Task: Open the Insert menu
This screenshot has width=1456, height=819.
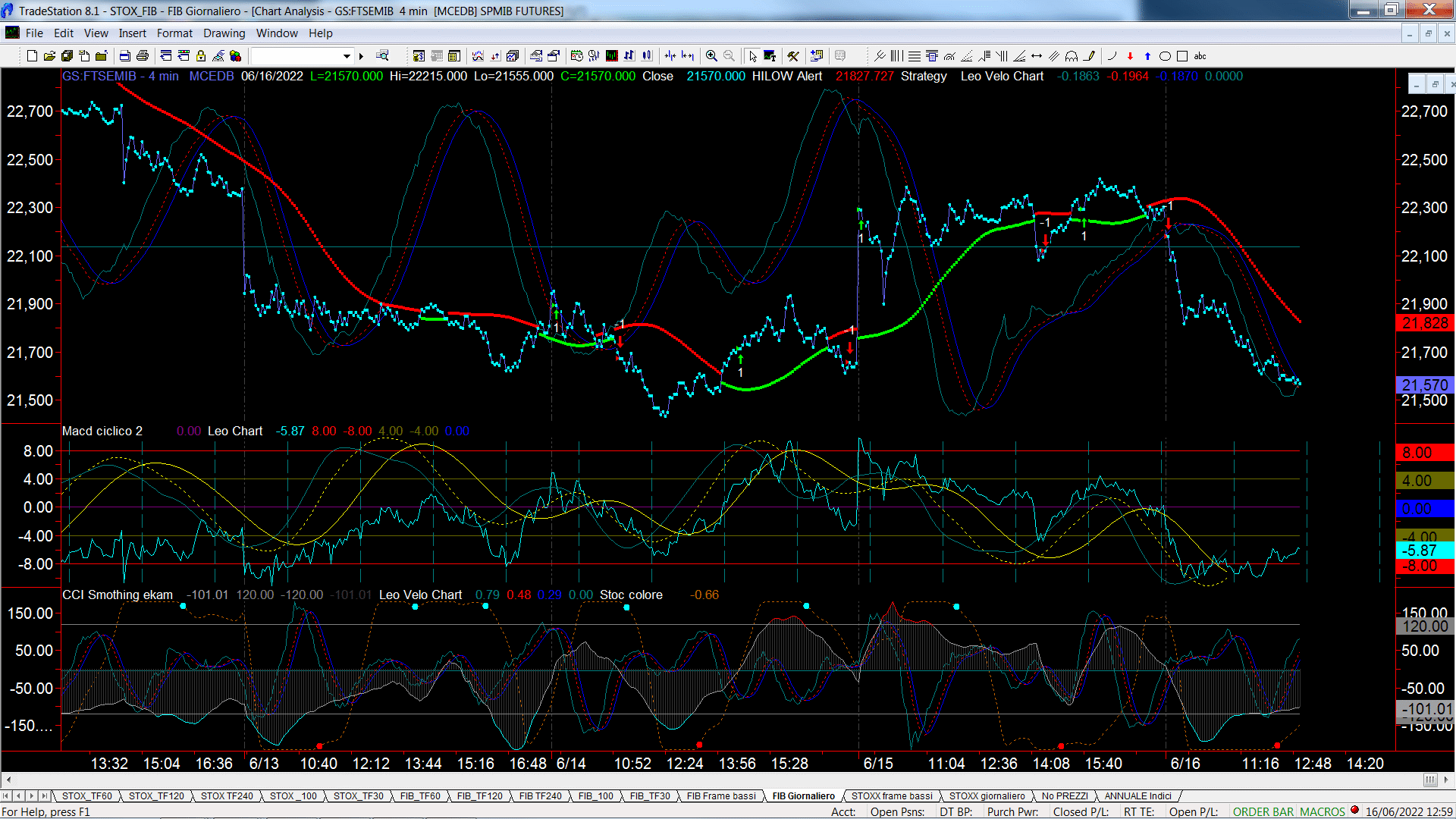Action: (x=133, y=33)
